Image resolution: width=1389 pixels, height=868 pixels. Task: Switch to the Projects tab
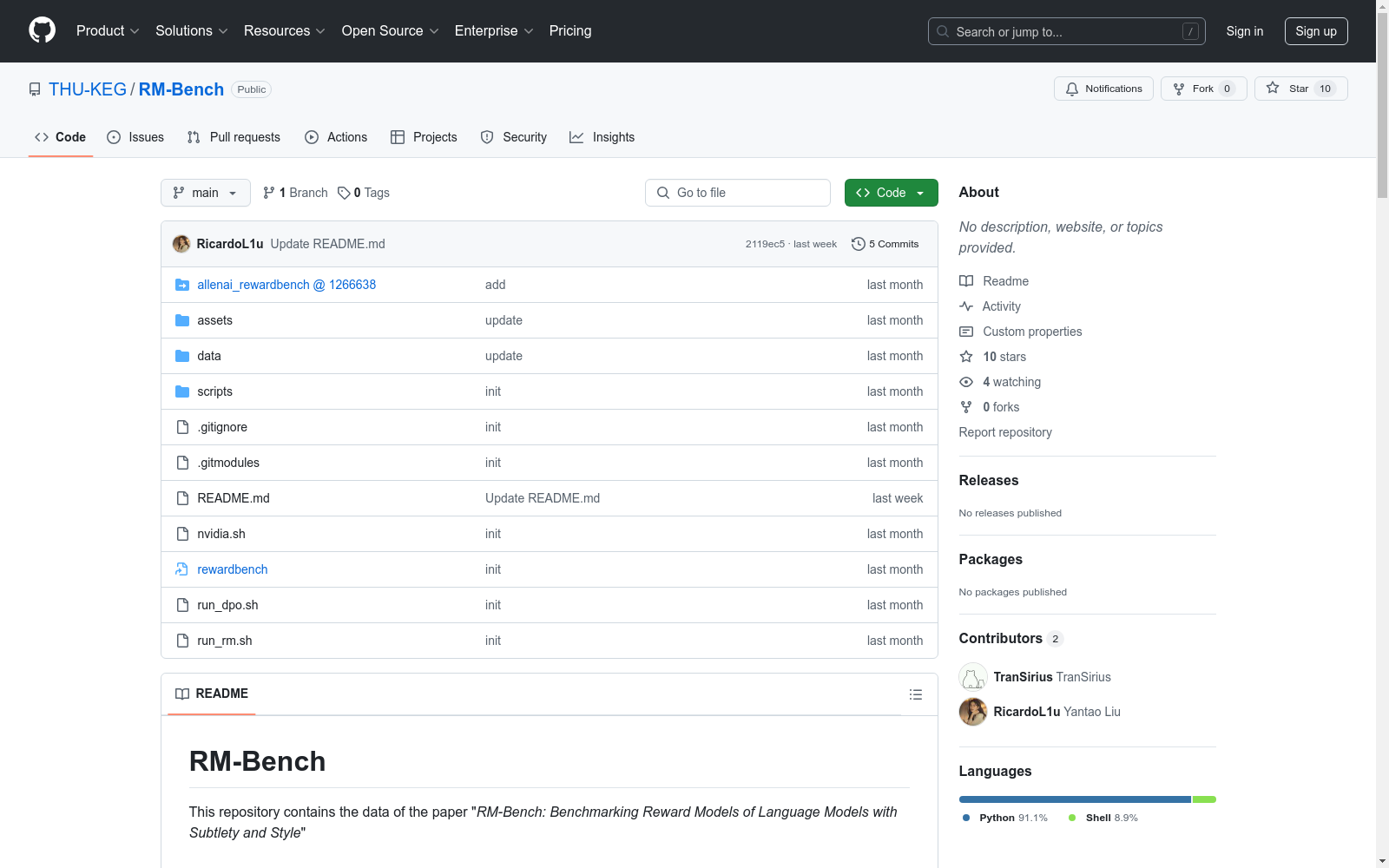pos(424,137)
